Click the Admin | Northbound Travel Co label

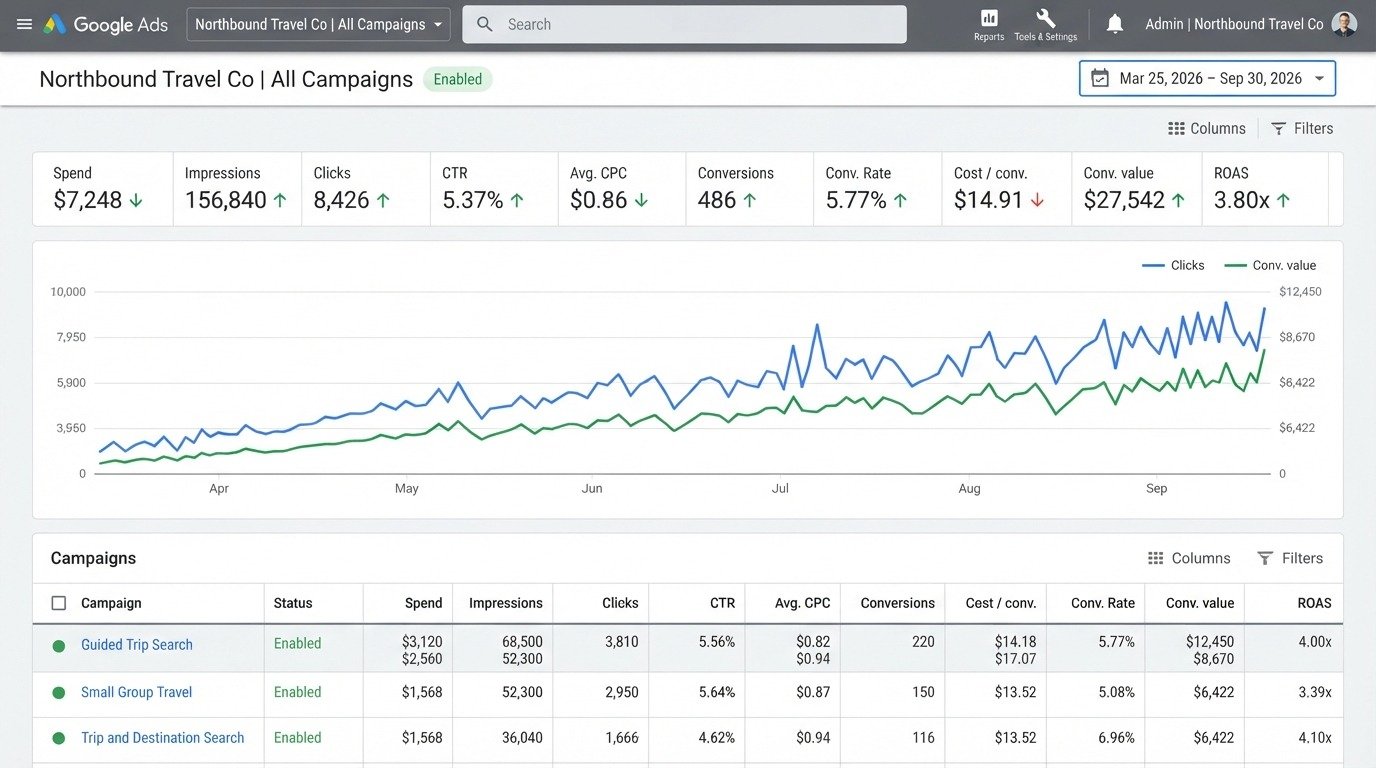(x=1234, y=24)
